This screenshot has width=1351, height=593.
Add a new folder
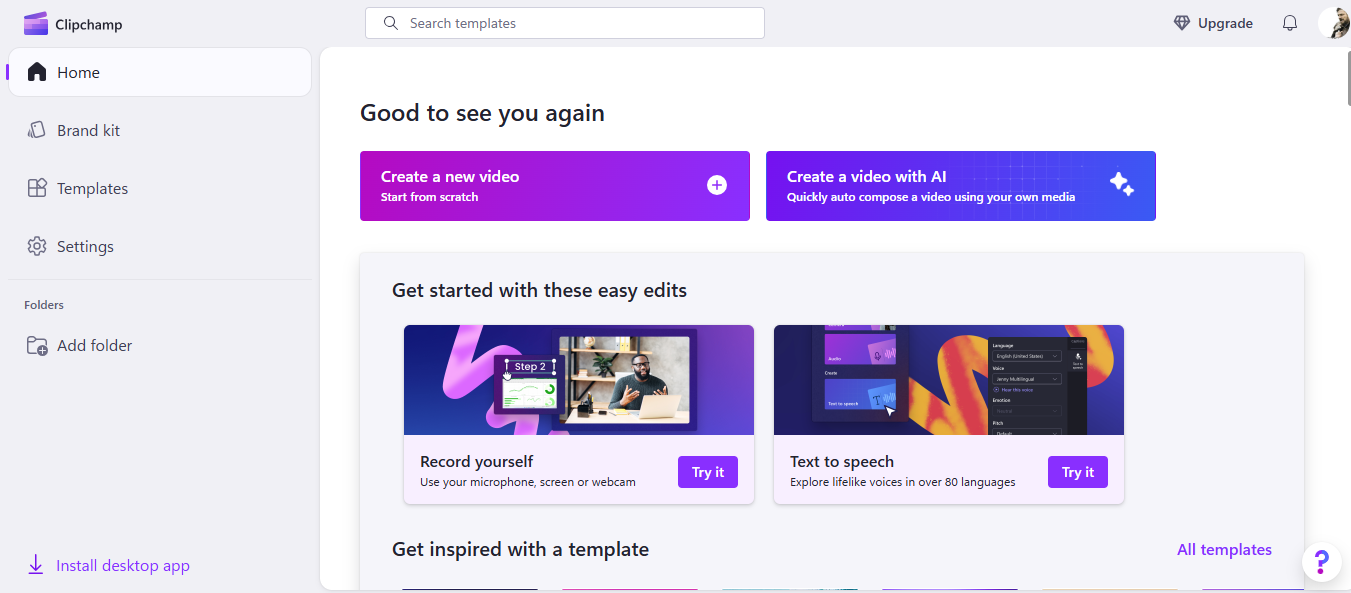pyautogui.click(x=94, y=345)
